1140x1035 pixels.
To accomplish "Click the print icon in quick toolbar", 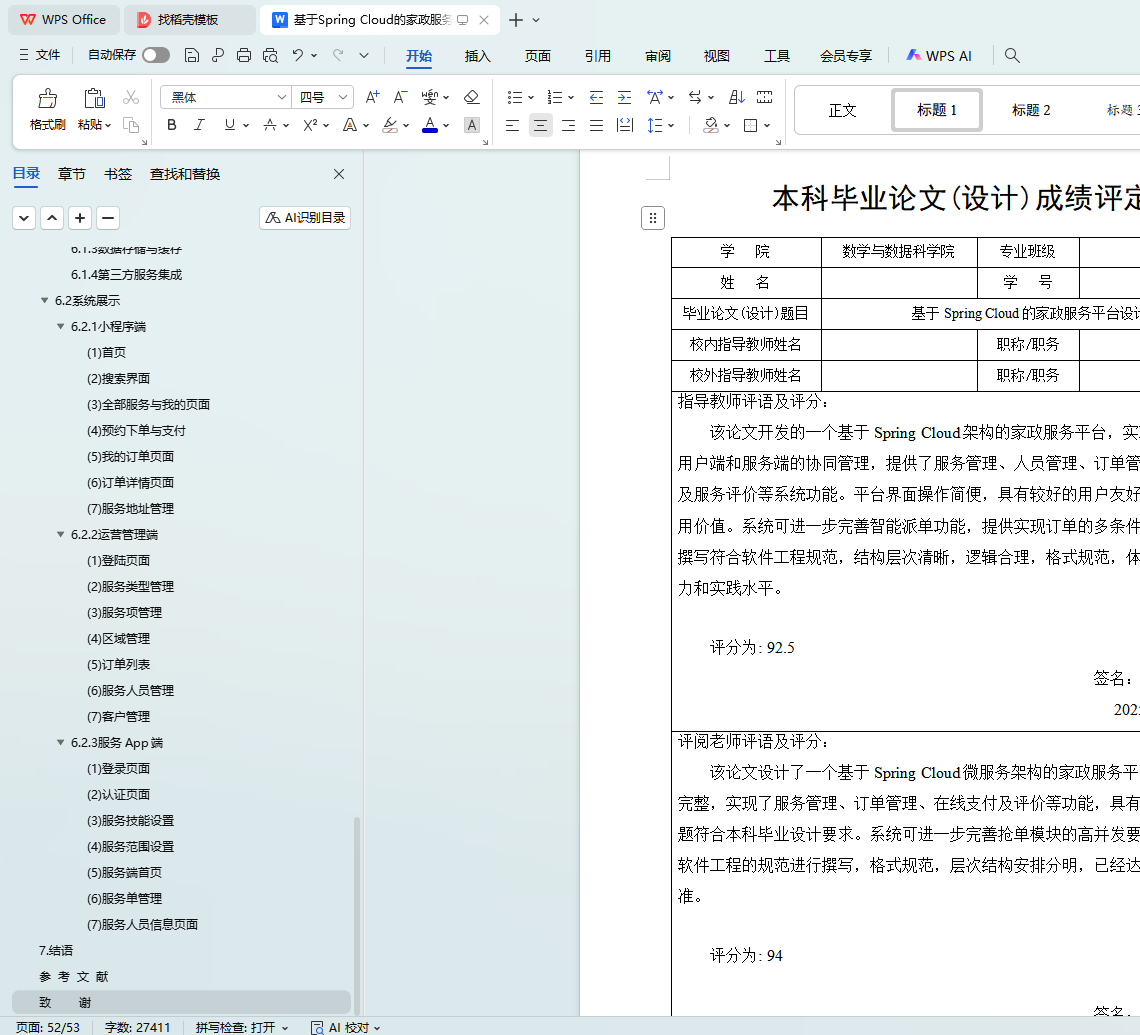I will [244, 56].
